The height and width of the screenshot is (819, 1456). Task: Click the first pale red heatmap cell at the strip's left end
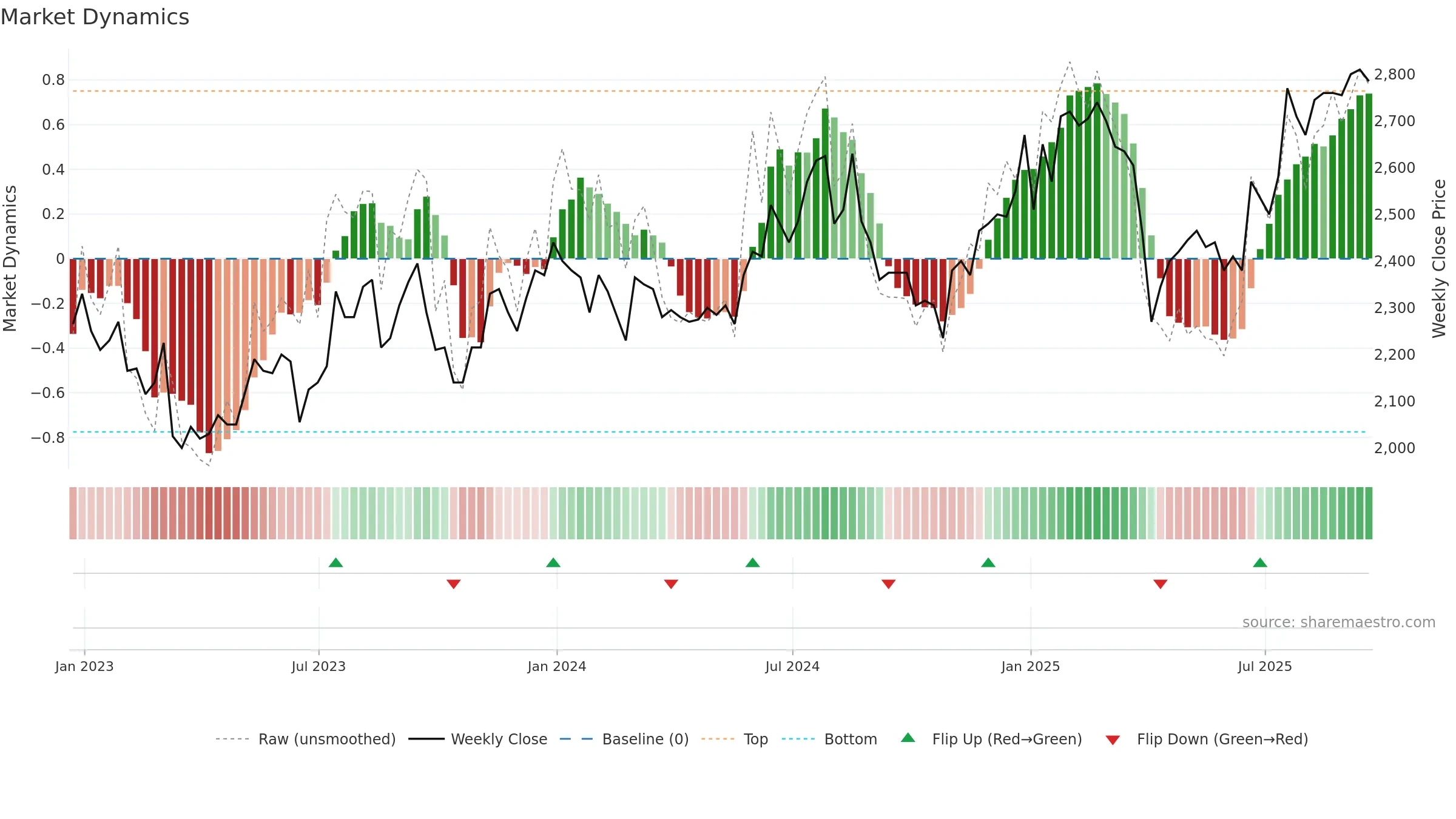pos(73,513)
